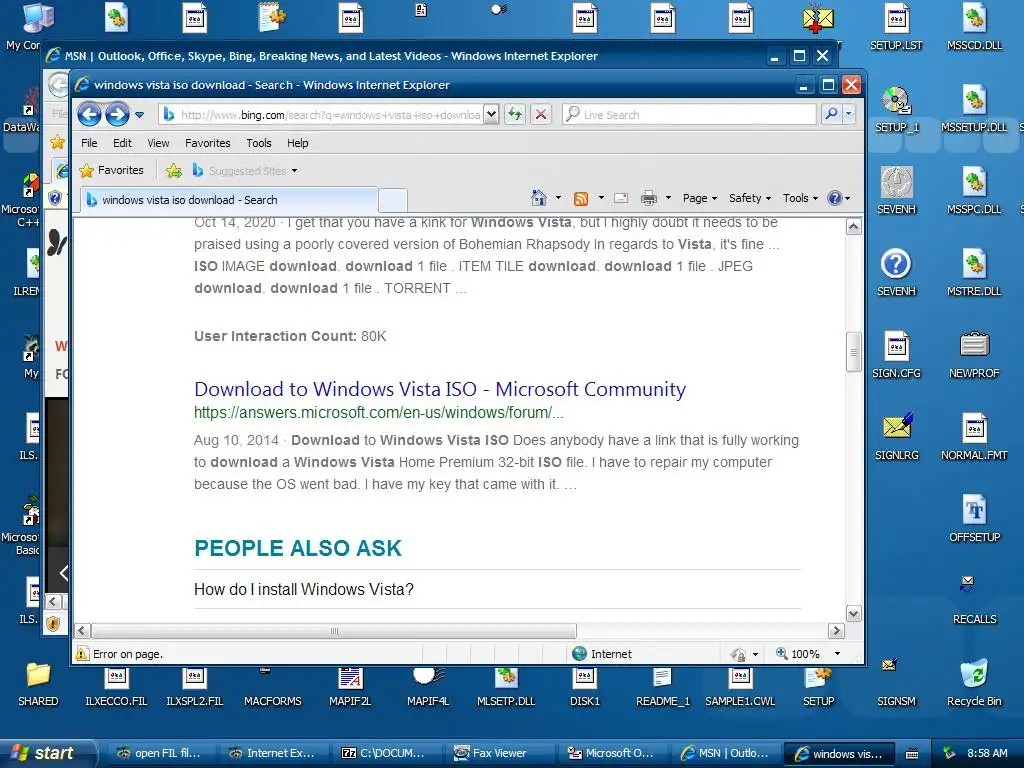Click the Internet zone status indicator
1024x768 pixels.
click(x=602, y=654)
